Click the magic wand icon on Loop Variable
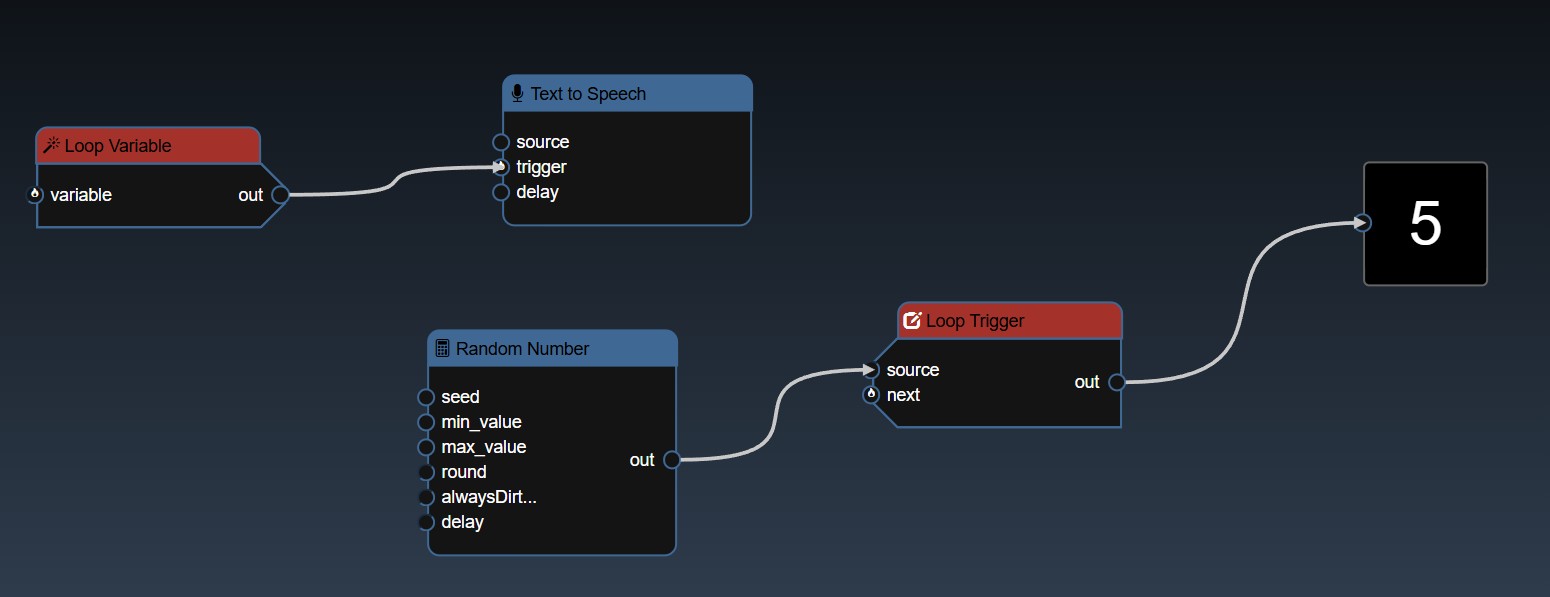Image resolution: width=1550 pixels, height=597 pixels. 52,146
